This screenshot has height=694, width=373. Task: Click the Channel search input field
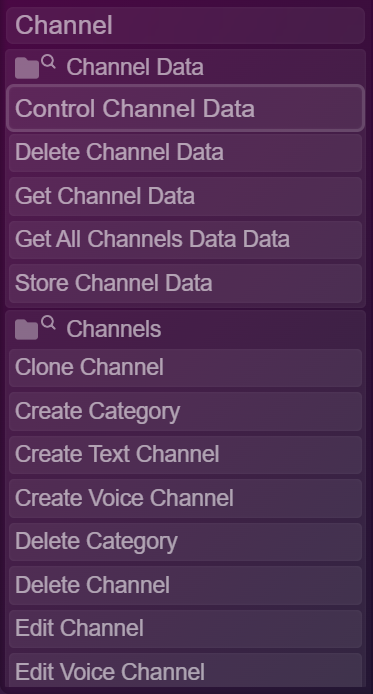click(x=185, y=25)
